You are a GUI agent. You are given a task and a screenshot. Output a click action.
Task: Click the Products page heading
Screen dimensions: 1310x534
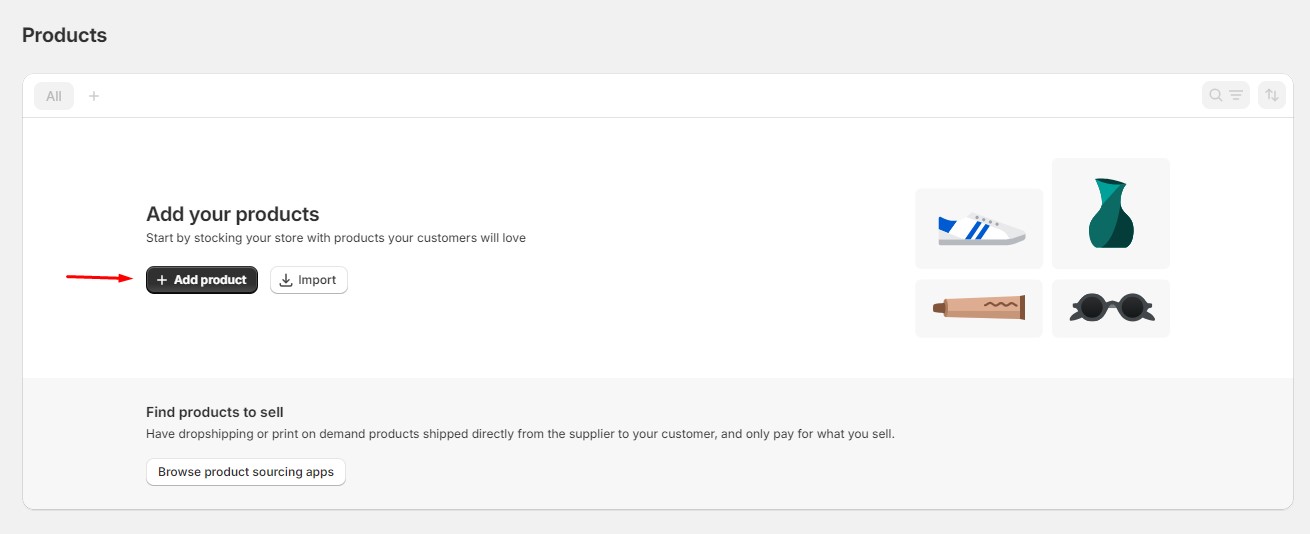pos(64,35)
